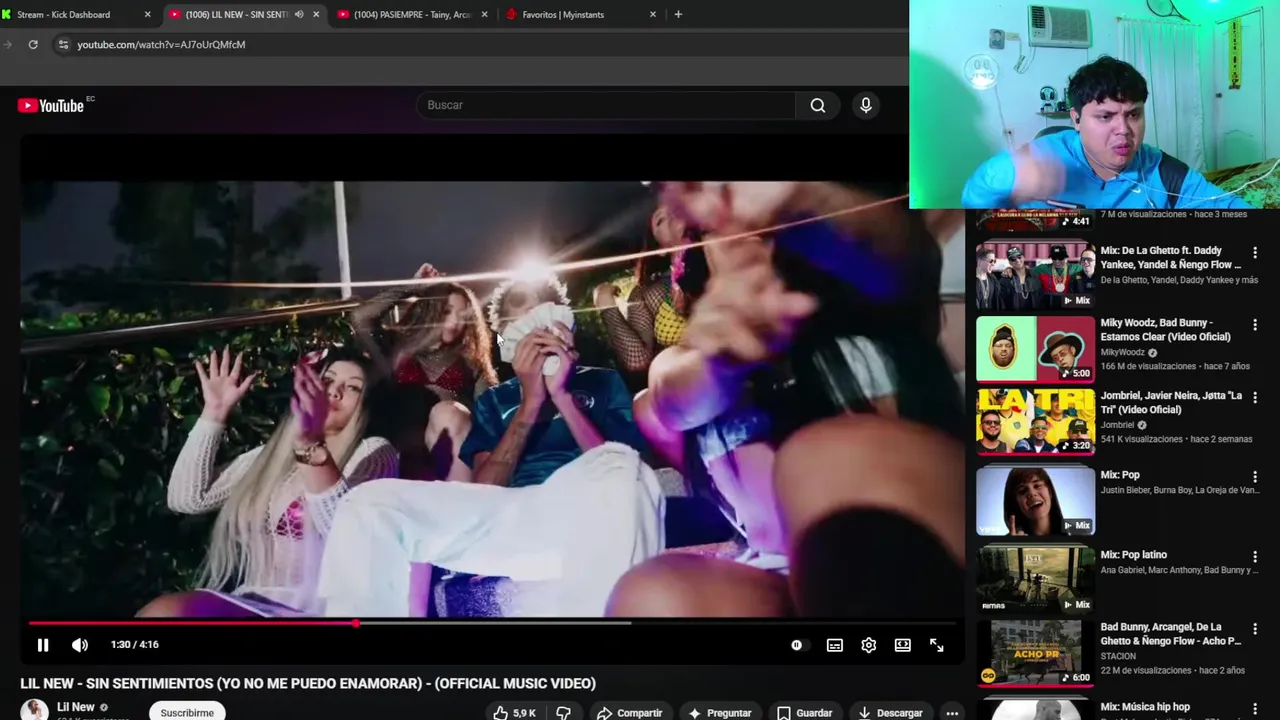
Task: Open options menu for Mix: De La Ghetto
Action: [1255, 253]
